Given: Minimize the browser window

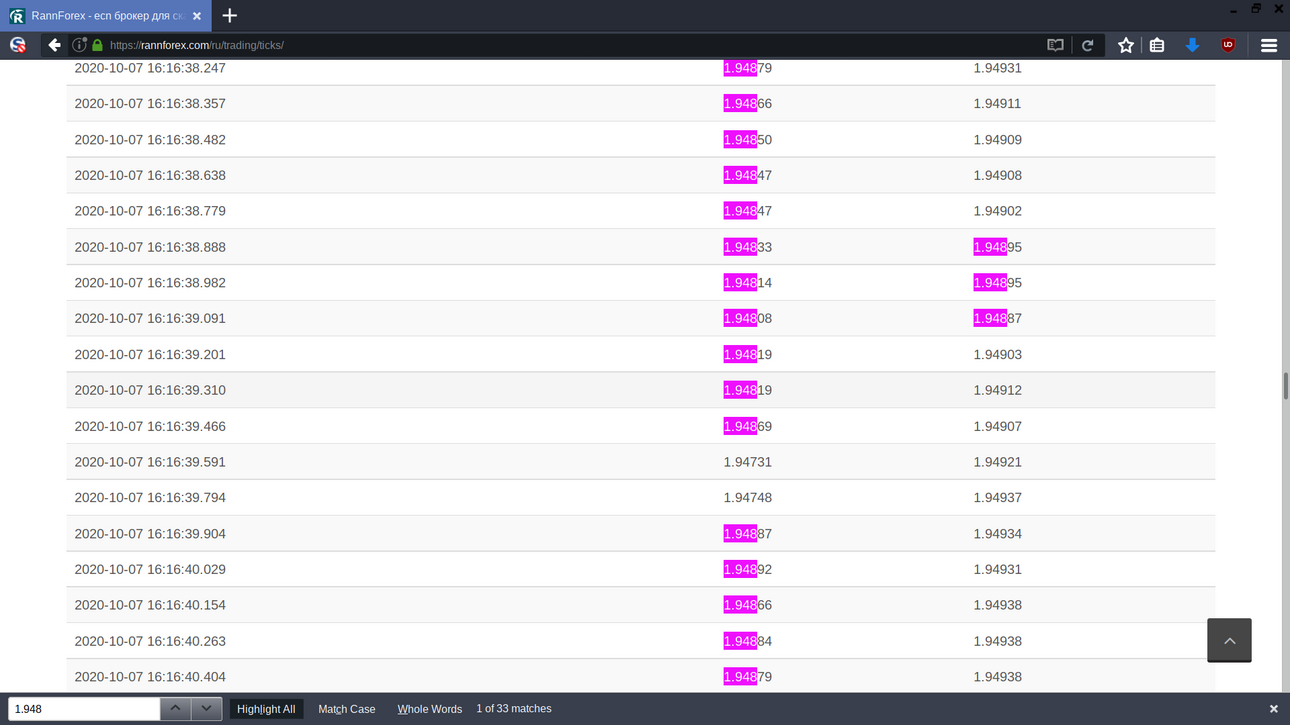Looking at the screenshot, I should 1233,9.
